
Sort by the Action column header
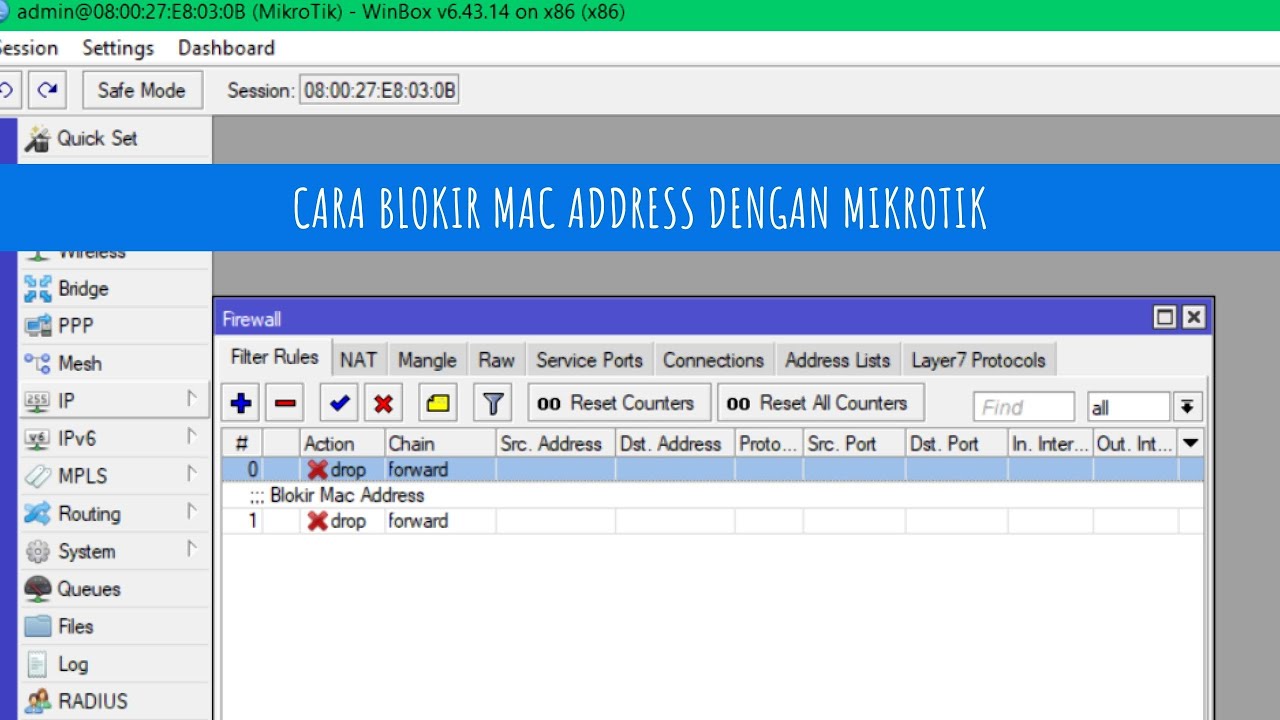click(x=342, y=443)
